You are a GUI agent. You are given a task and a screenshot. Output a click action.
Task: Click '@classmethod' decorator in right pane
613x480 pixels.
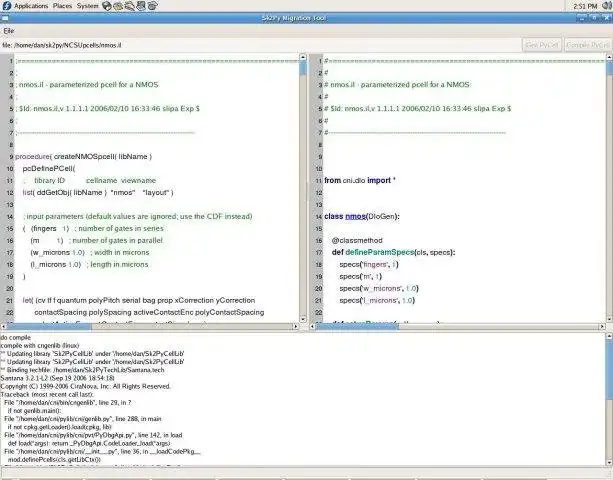pos(357,240)
